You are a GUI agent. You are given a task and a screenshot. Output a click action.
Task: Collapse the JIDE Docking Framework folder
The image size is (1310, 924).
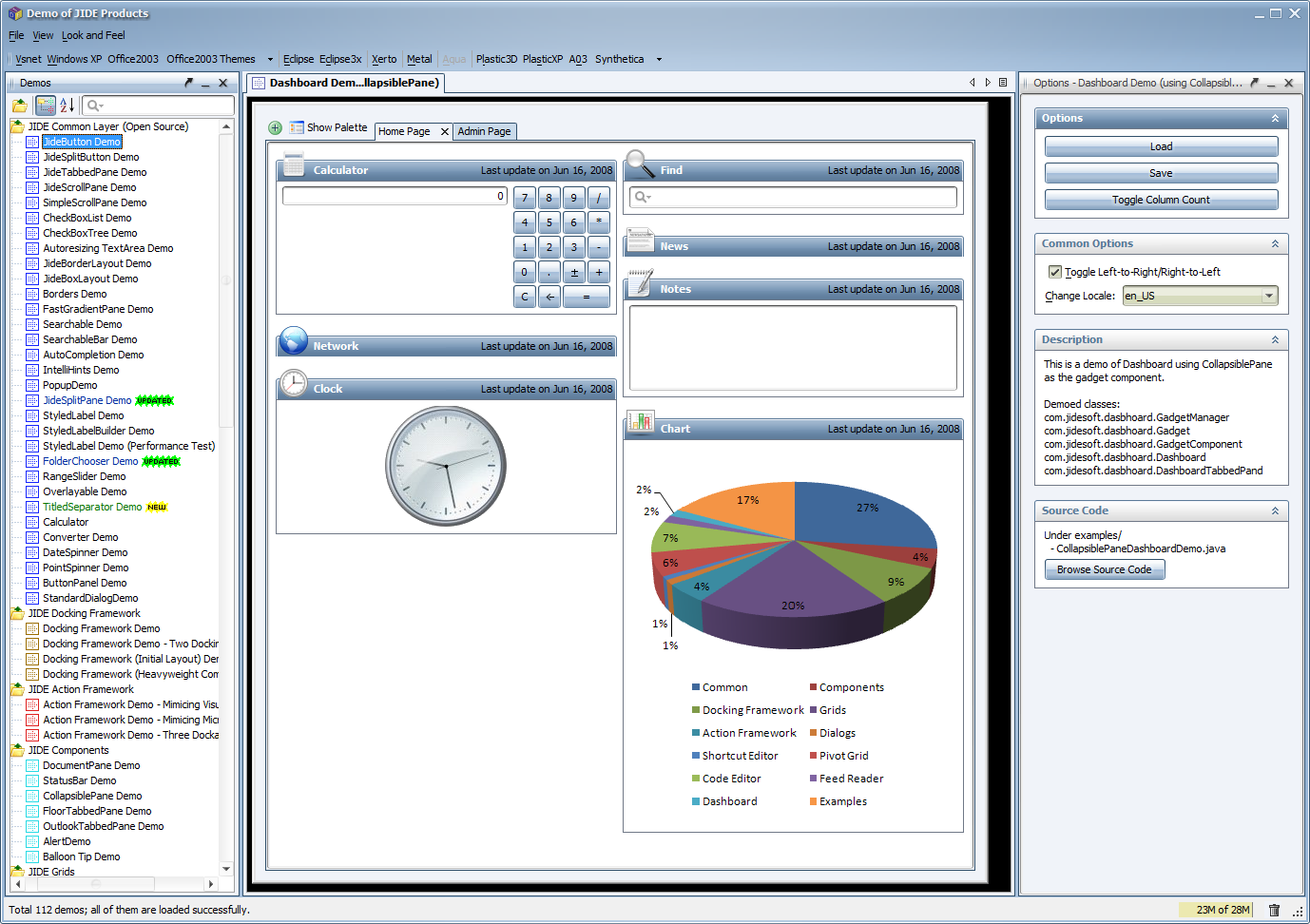pyautogui.click(x=17, y=613)
